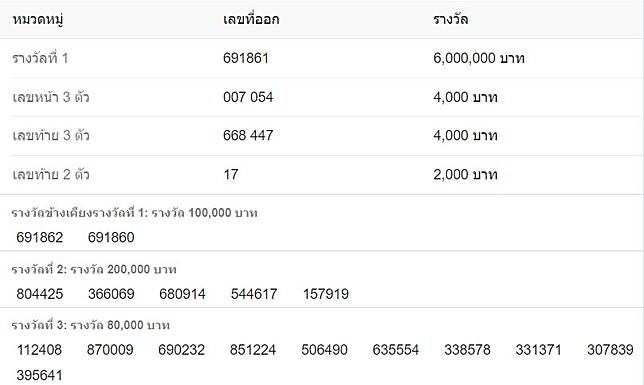Screen dimensions: 644x385
Task: Click the last three digits 668 447
Action: pos(248,135)
